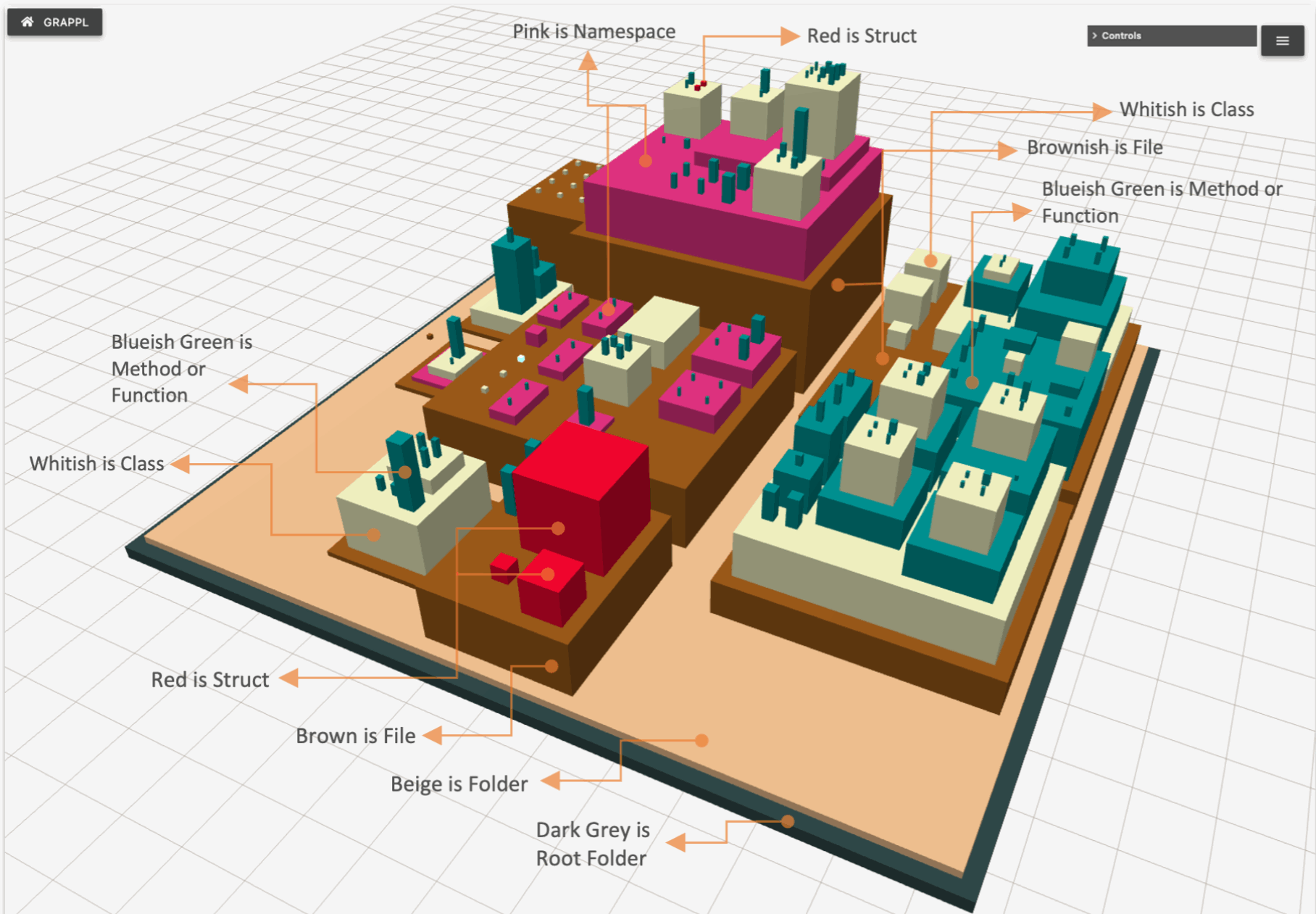Click the "Dark Grey is Root Folder" label

point(592,844)
